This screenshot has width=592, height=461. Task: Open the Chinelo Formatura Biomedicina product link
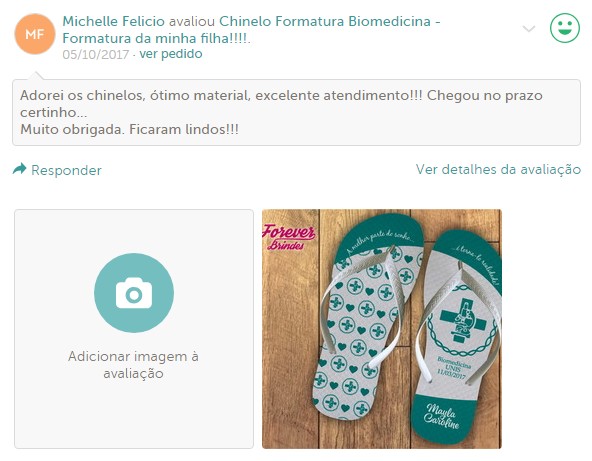(x=325, y=21)
